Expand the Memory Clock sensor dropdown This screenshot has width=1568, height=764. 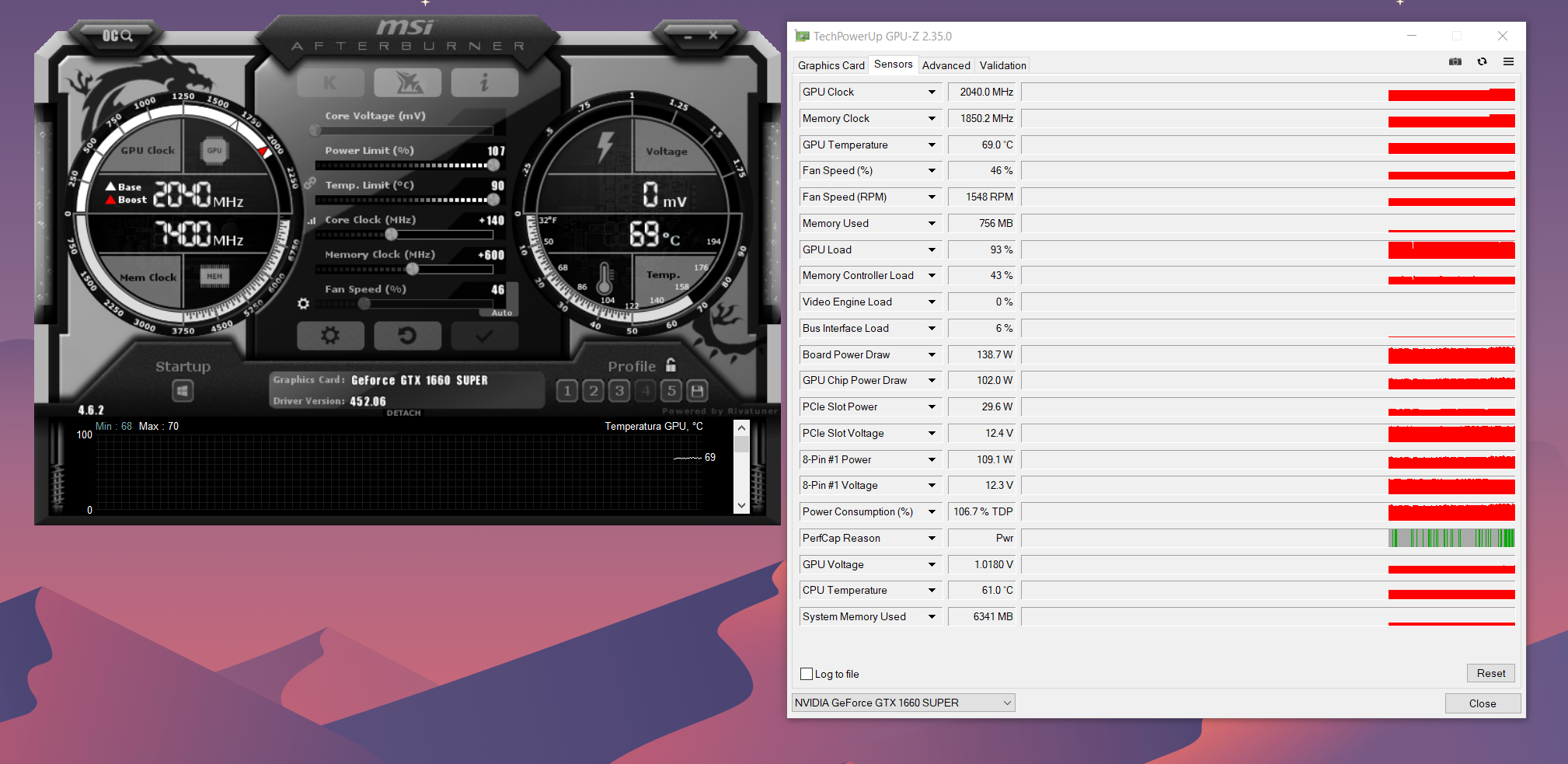point(932,119)
